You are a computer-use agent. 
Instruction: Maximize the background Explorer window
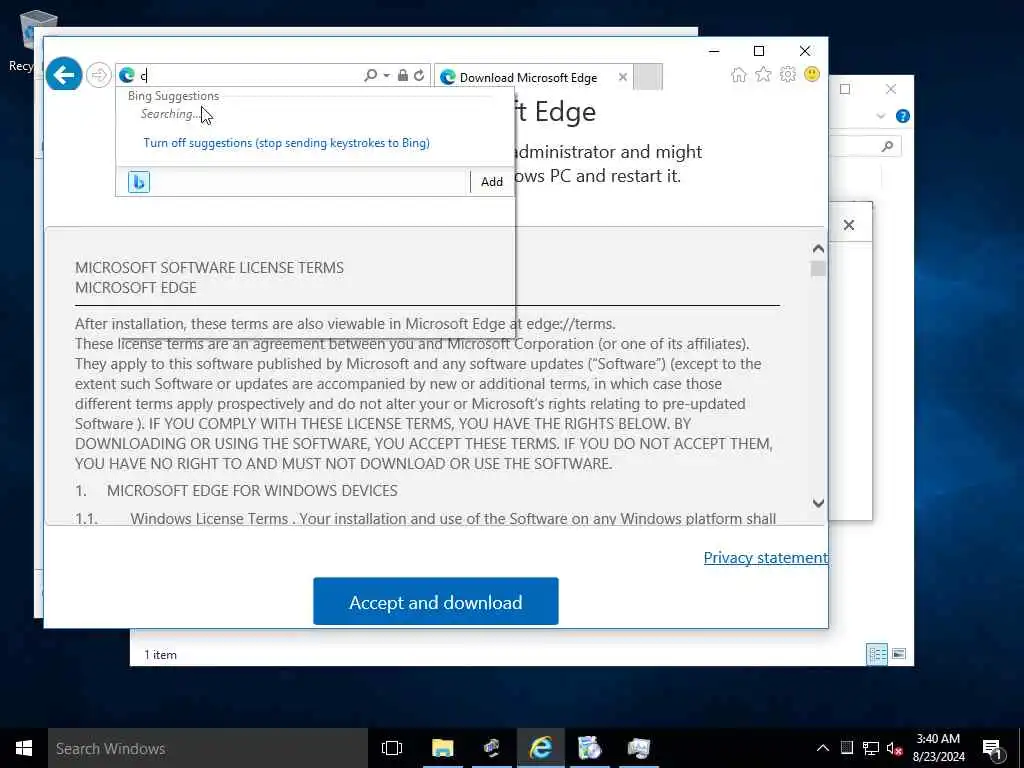pyautogui.click(x=845, y=89)
